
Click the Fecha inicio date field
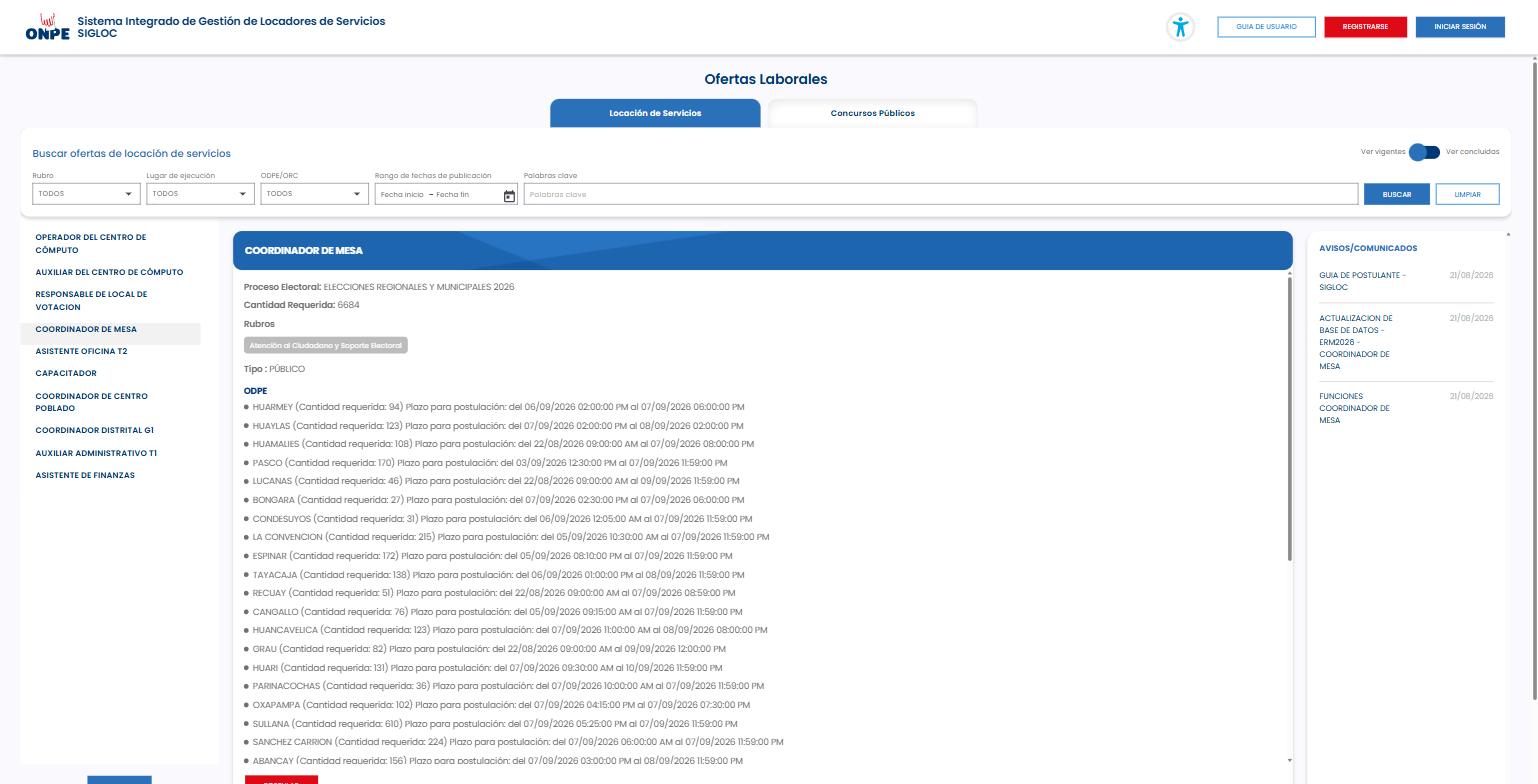tap(402, 194)
